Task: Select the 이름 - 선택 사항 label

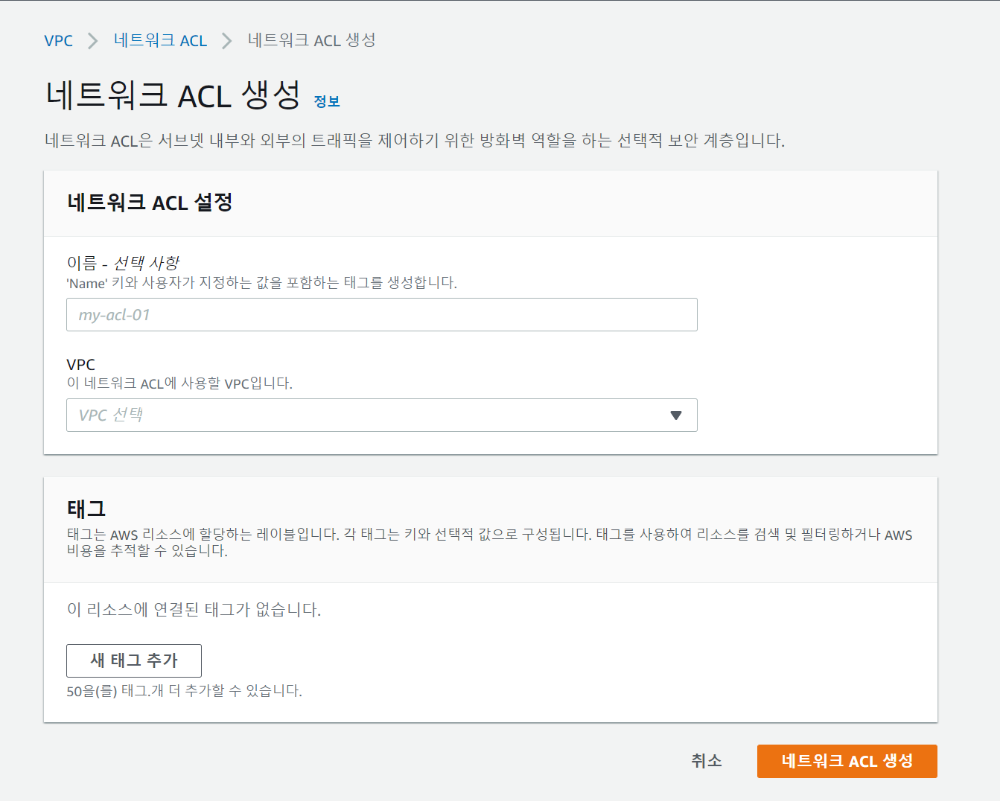Action: [x=123, y=263]
